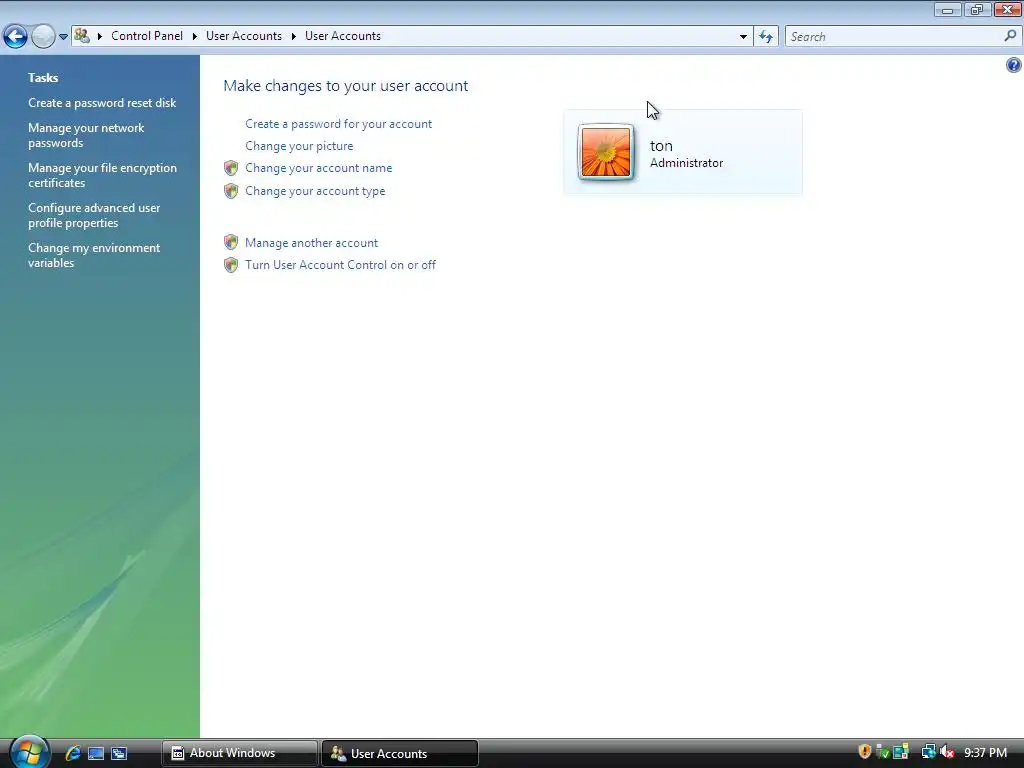Restore down the User Accounts window
This screenshot has height=768, width=1024.
click(977, 9)
